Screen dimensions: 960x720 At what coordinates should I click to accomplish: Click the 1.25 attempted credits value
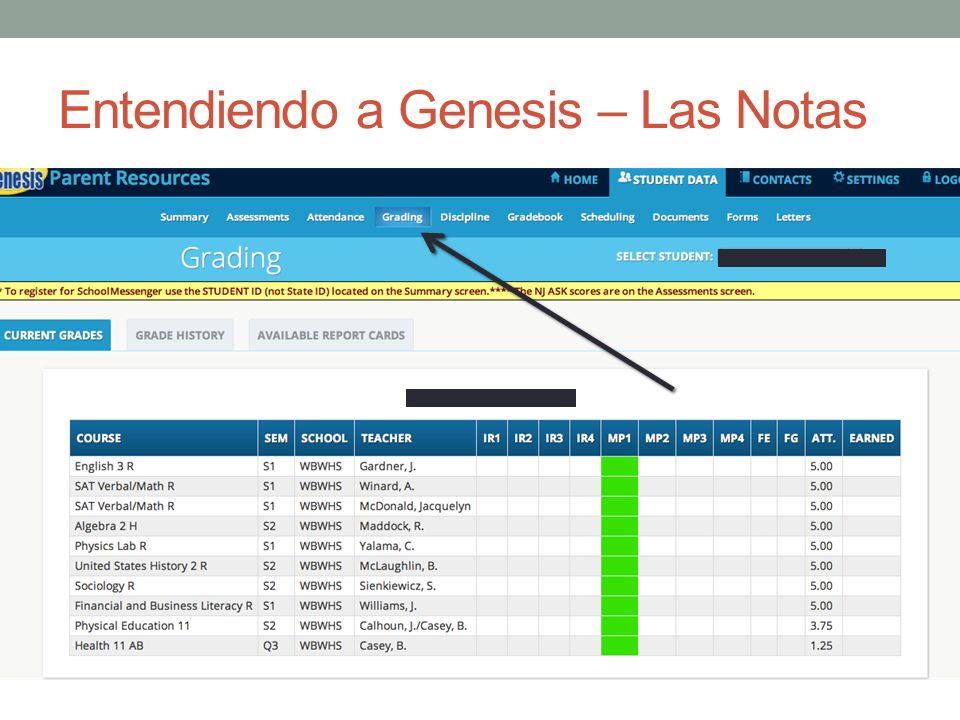pos(821,645)
